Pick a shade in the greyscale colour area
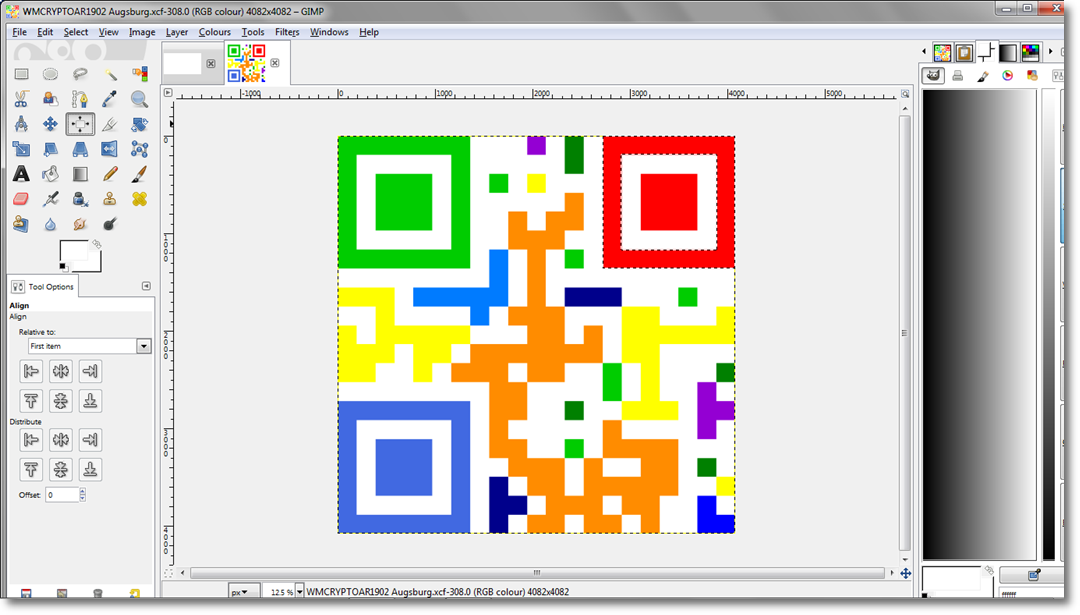Screen dimensions: 1080x615 click(979, 324)
